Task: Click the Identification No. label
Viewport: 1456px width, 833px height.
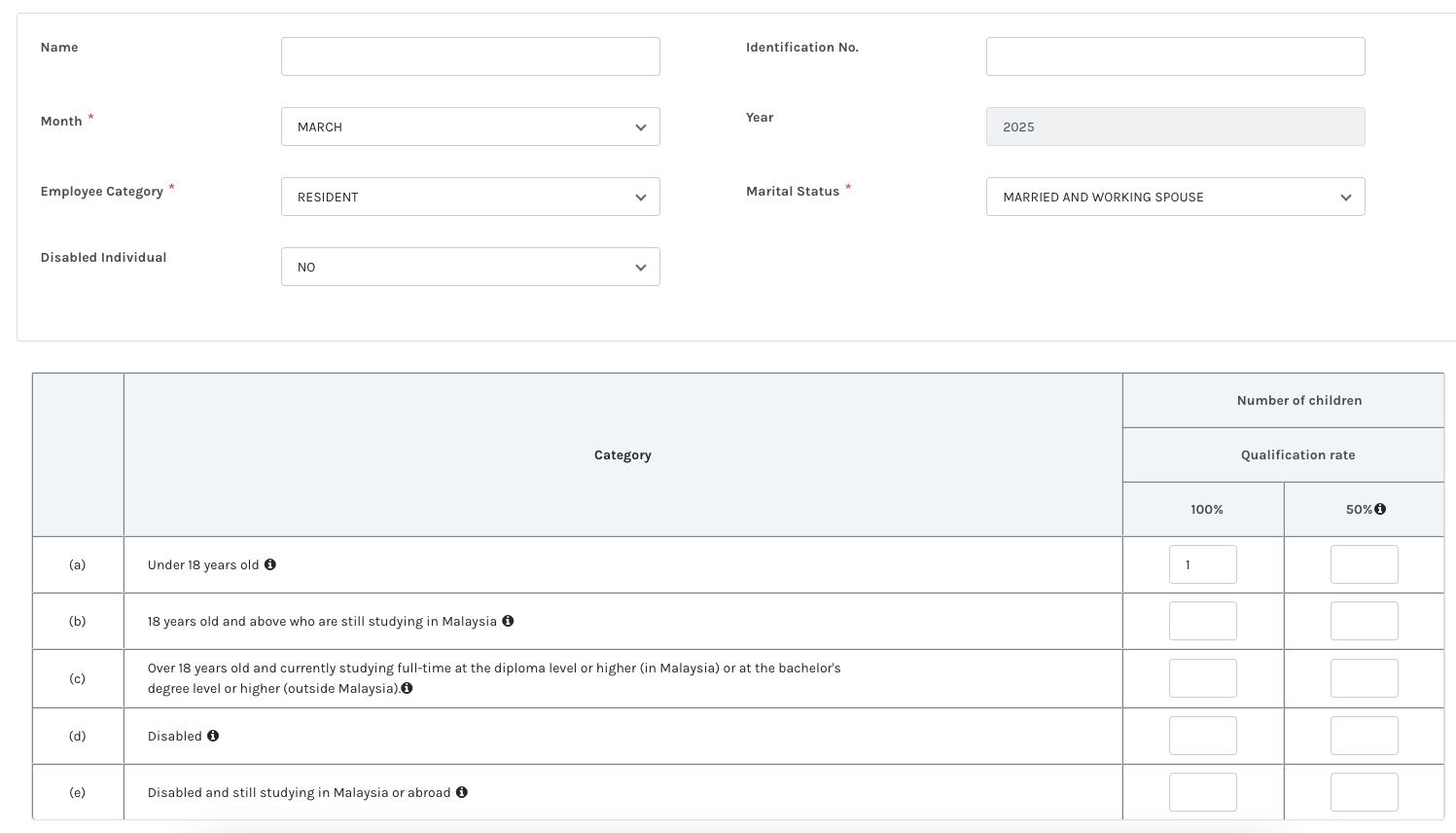Action: coord(802,48)
